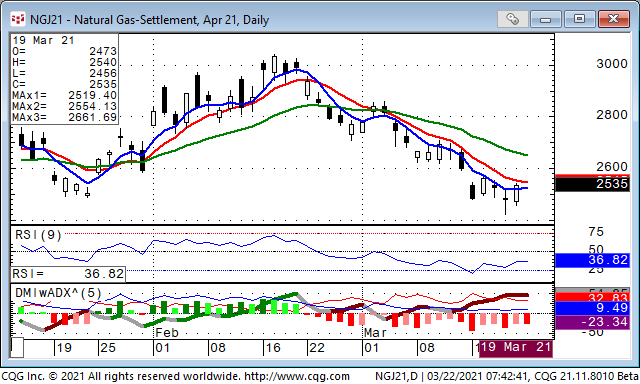Select the 19 Mar 21 date cursor label
Screen dimensions: 640x384
516,348
